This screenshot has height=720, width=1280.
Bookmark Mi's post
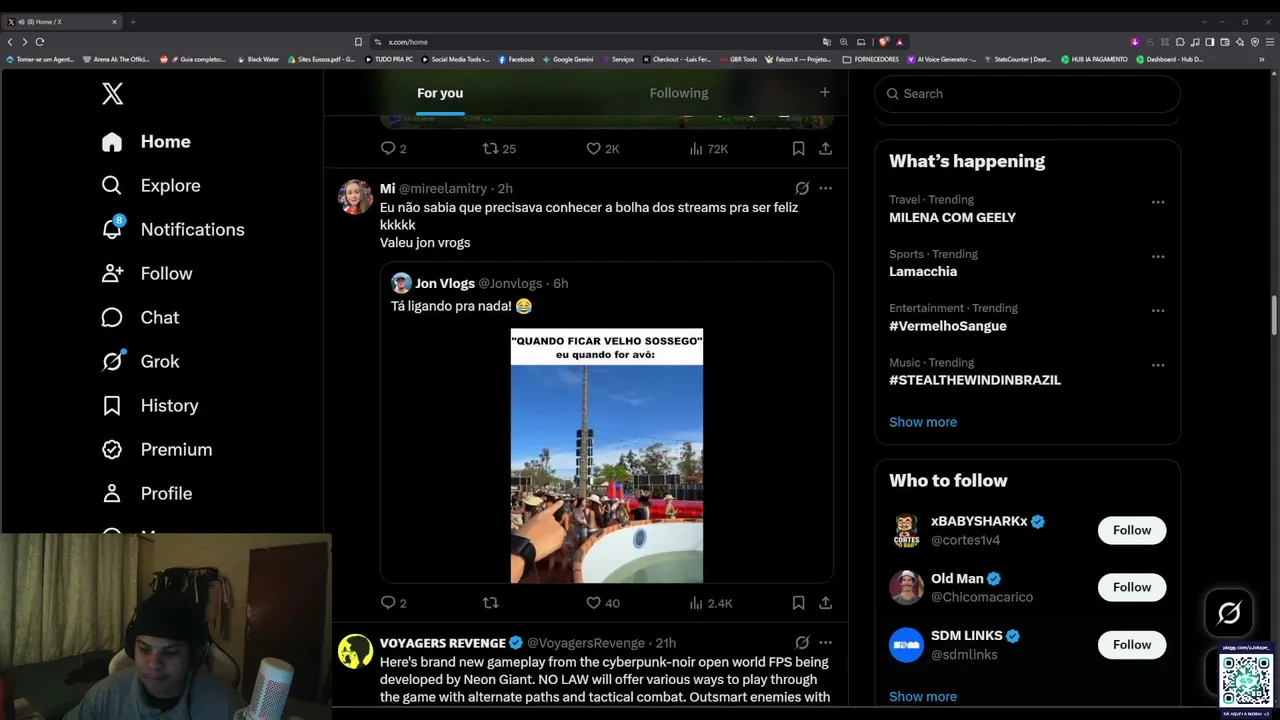(798, 603)
